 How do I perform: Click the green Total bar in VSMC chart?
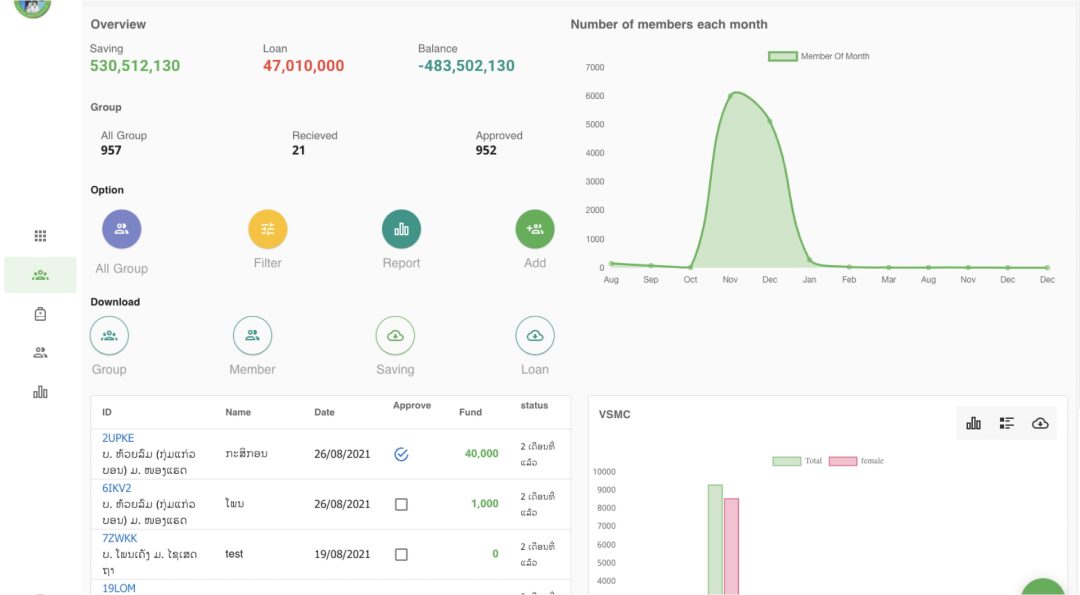coord(716,539)
